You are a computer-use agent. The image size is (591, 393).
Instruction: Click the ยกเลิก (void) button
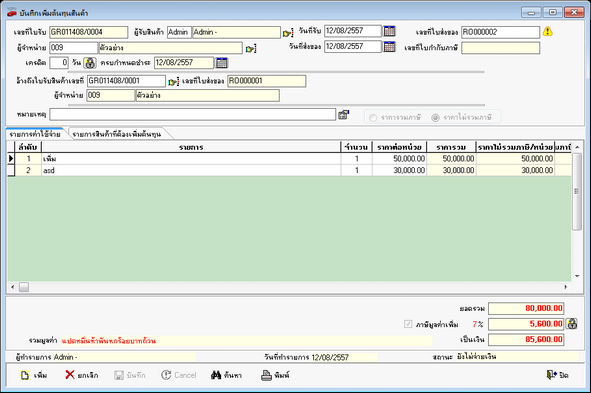[x=81, y=375]
